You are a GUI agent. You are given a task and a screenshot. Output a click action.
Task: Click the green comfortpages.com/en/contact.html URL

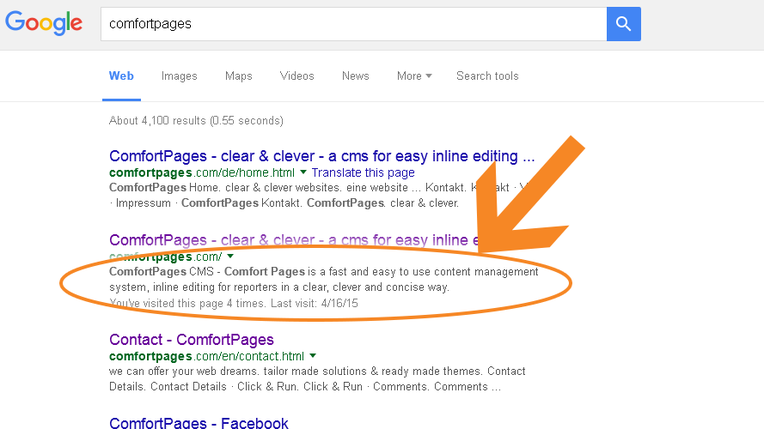[206, 356]
